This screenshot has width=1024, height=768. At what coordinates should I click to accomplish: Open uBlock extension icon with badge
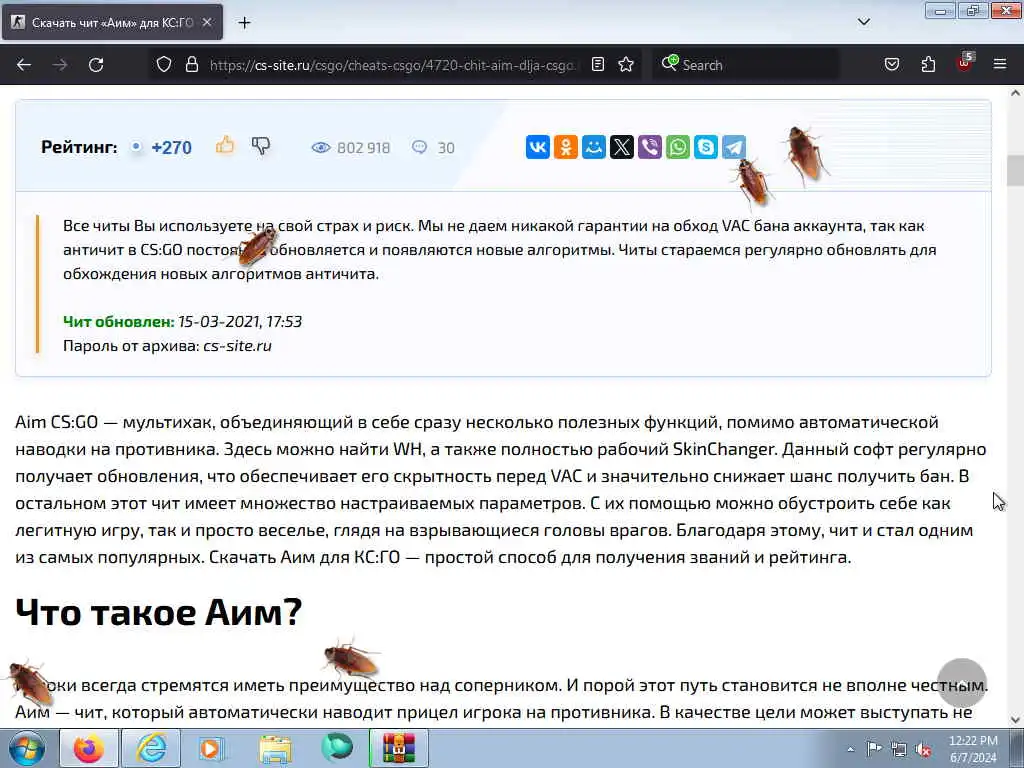pyautogui.click(x=965, y=63)
